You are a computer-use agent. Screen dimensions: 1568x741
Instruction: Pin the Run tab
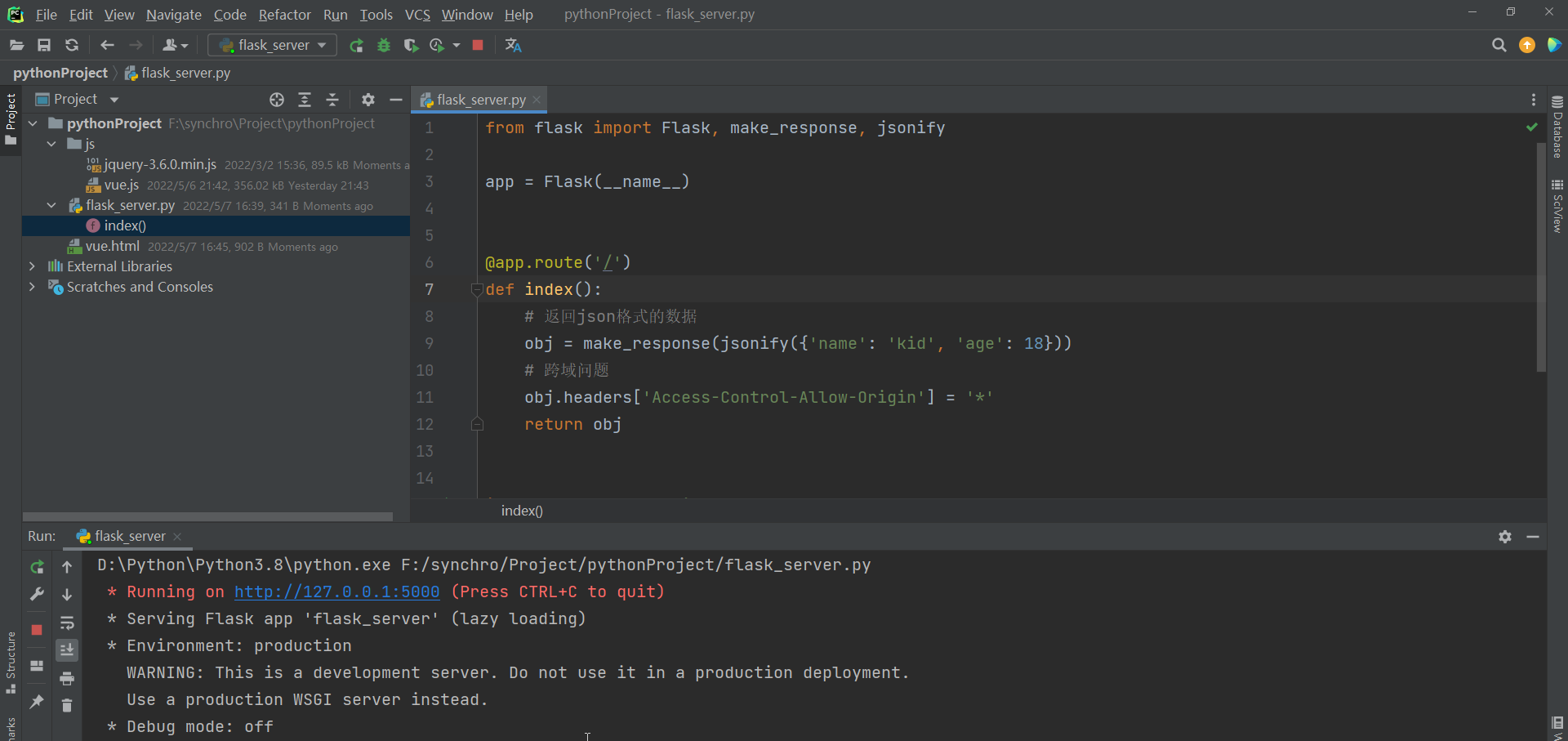click(37, 702)
